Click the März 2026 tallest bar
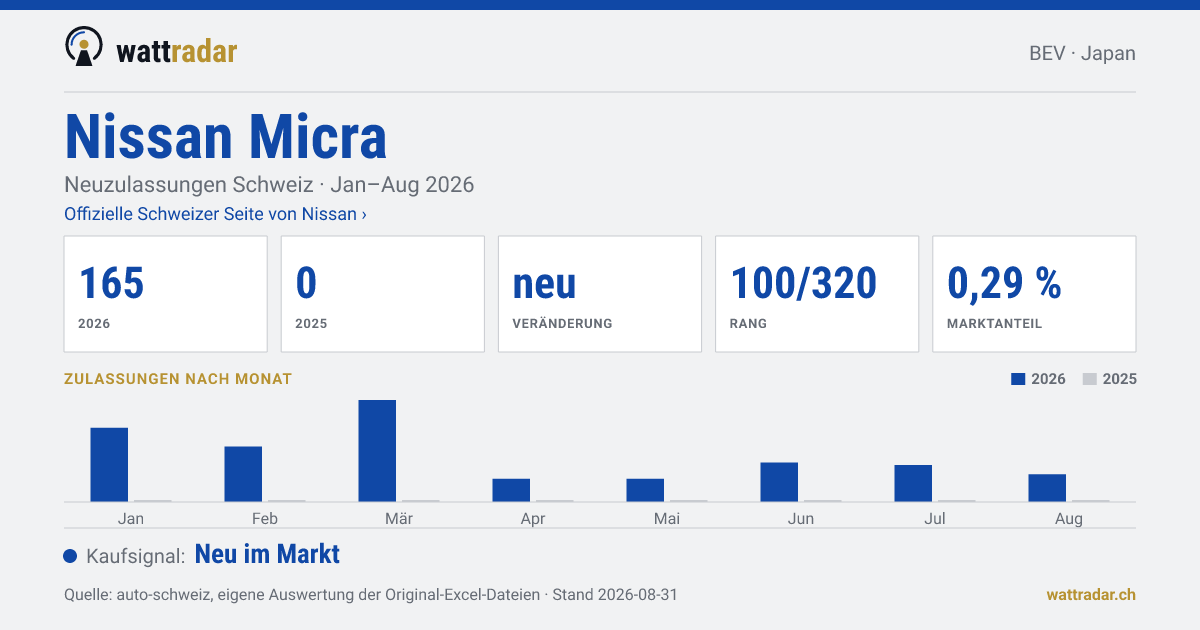Screen dimensions: 1200x630 [x=377, y=451]
